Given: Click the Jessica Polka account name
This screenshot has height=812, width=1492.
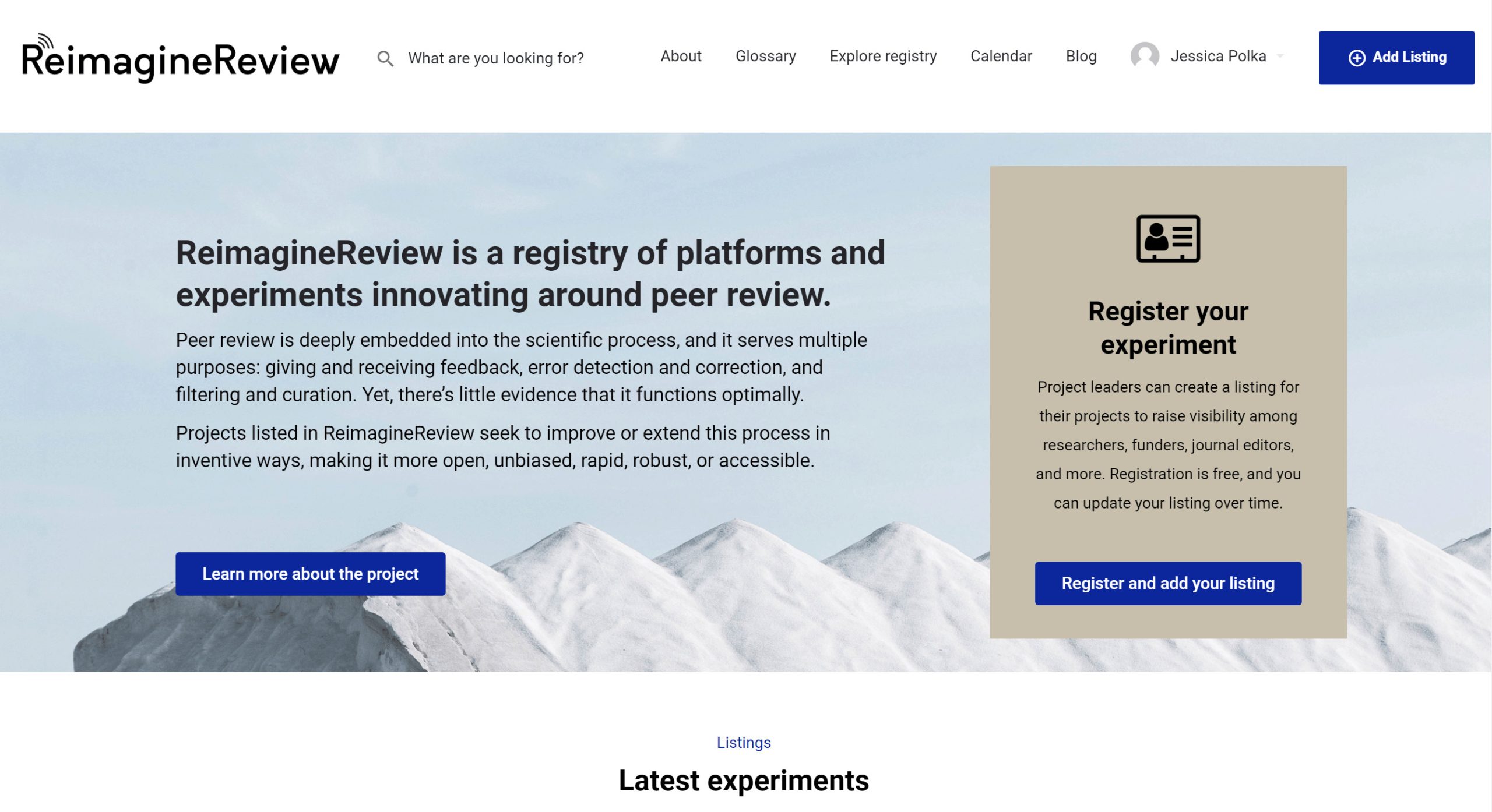Looking at the screenshot, I should point(1217,56).
